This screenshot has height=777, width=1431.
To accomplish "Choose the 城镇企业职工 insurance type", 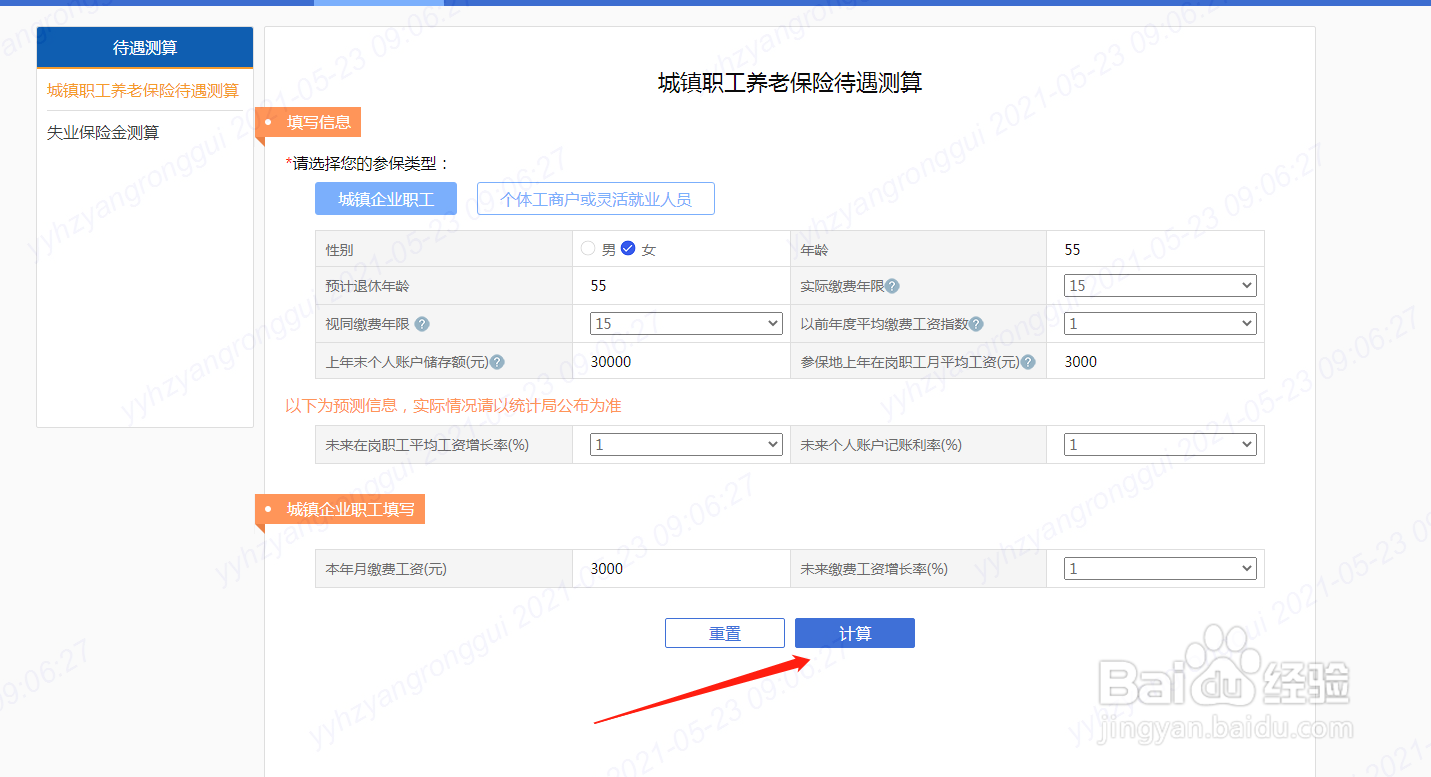I will (x=386, y=199).
